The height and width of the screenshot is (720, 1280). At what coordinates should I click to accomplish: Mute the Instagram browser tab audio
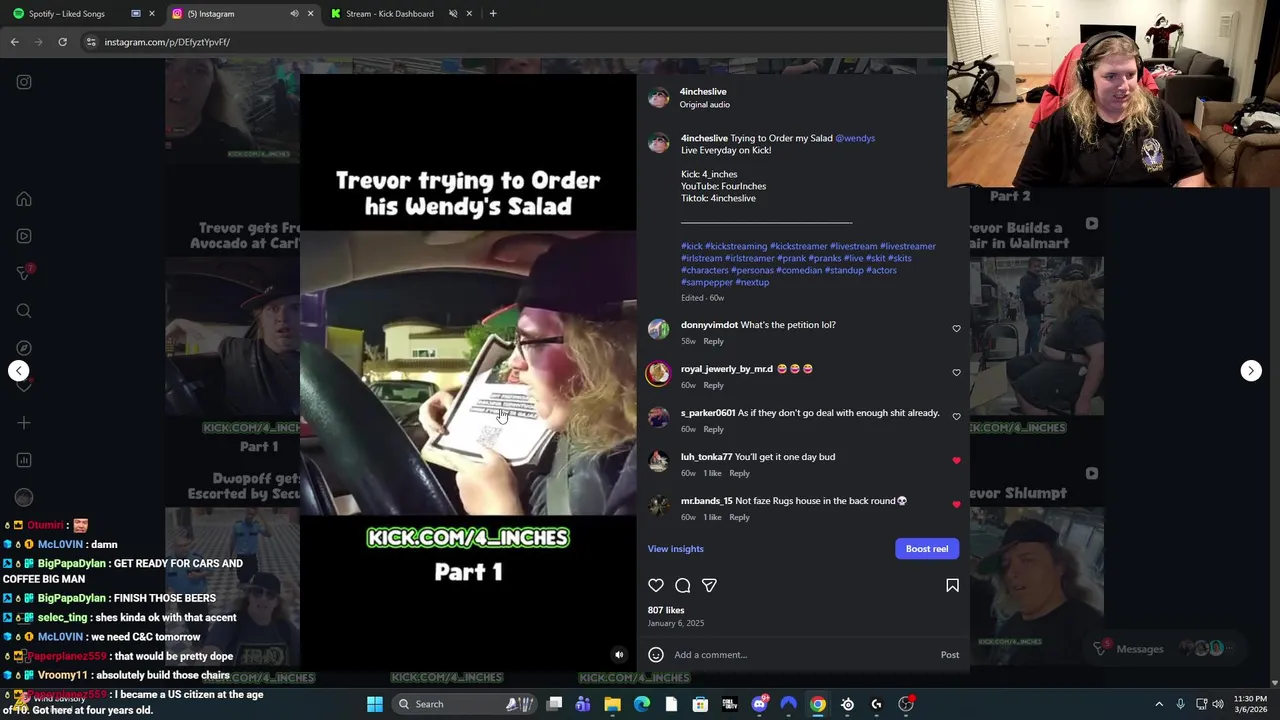click(x=294, y=14)
